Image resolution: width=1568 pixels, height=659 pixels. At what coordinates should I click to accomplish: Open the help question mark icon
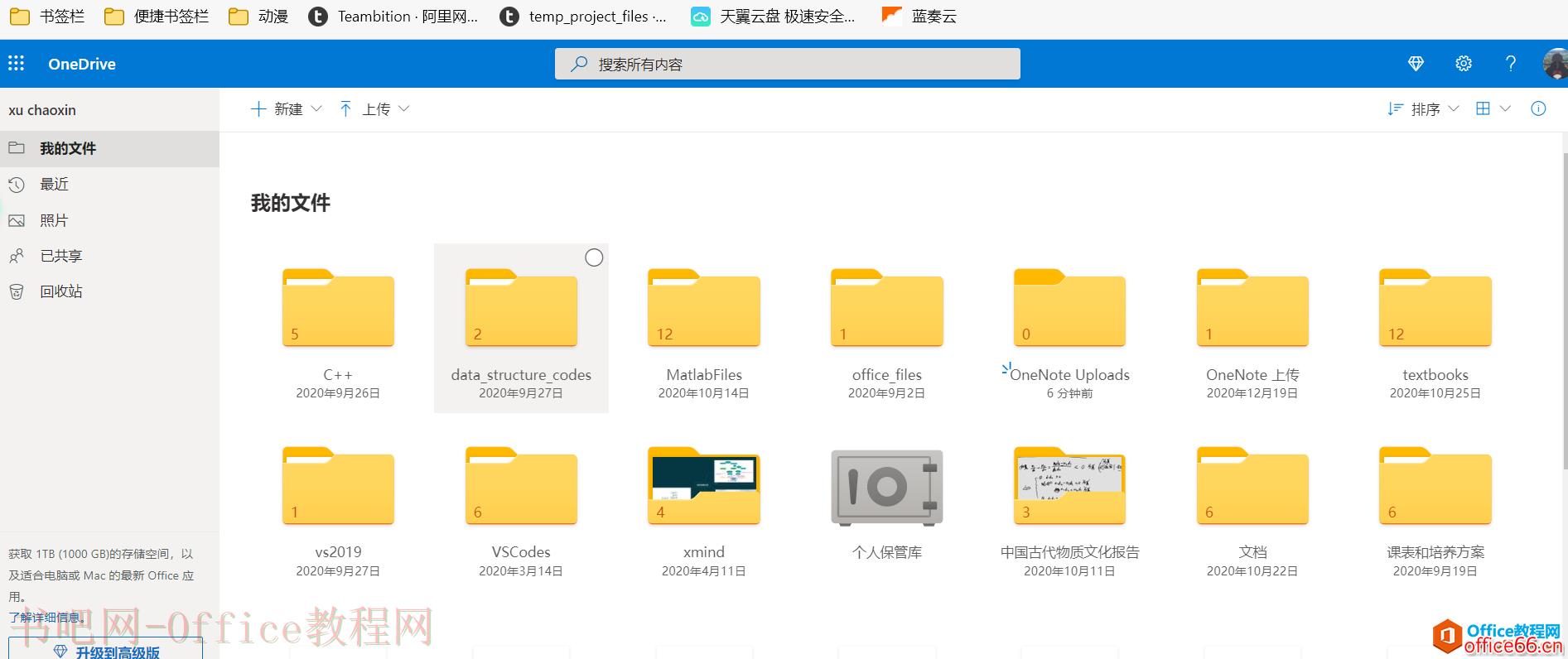[x=1511, y=64]
